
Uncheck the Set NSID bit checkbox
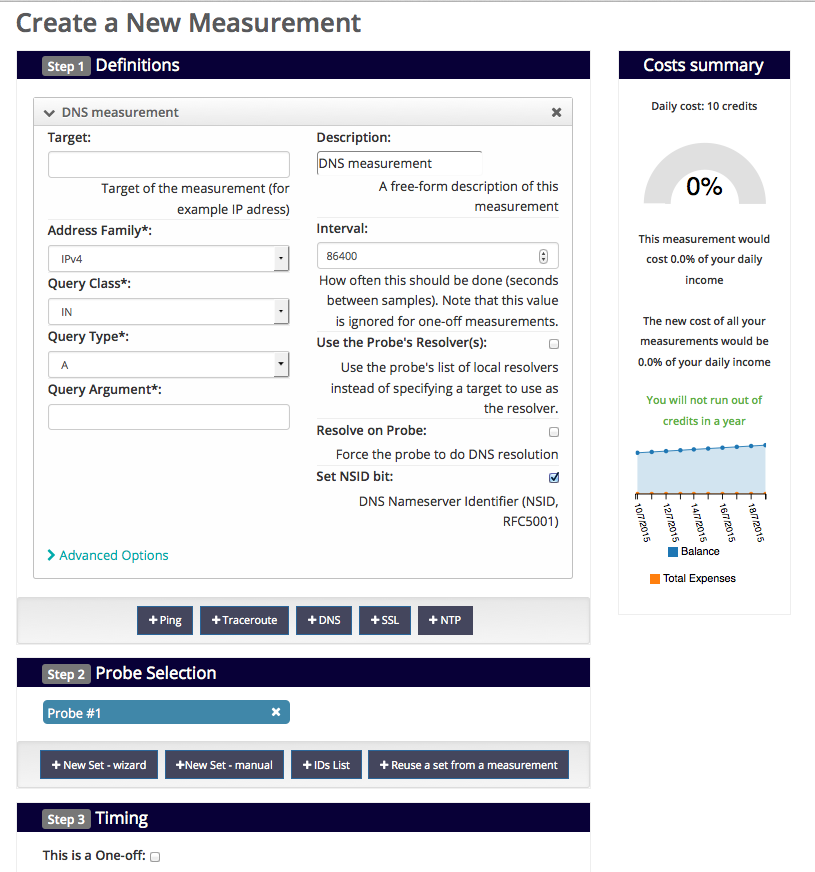pos(554,477)
